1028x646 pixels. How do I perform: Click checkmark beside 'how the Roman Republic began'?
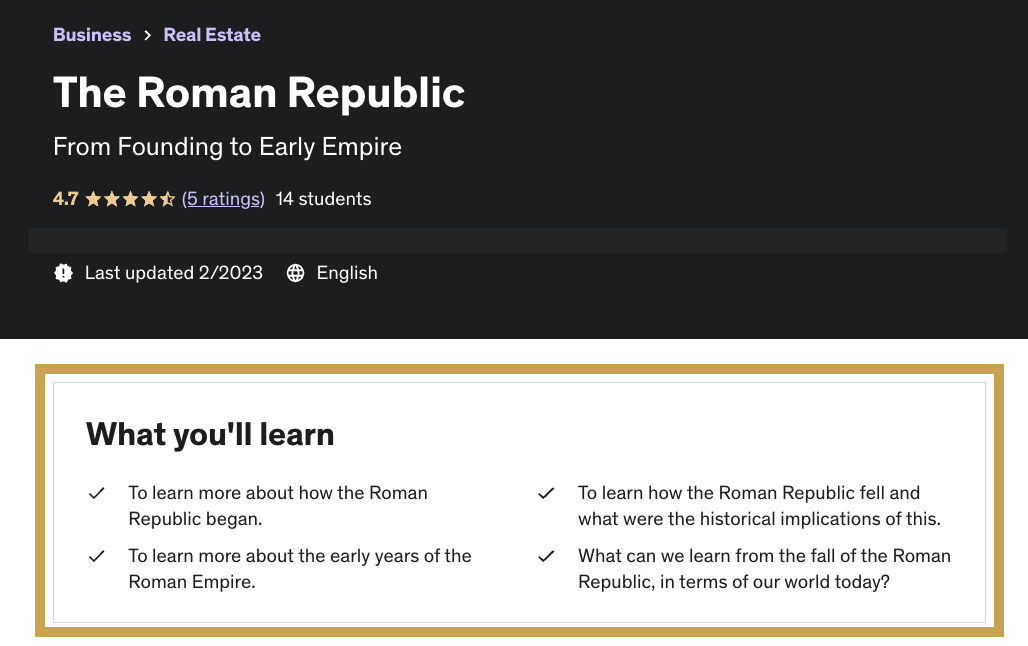97,493
